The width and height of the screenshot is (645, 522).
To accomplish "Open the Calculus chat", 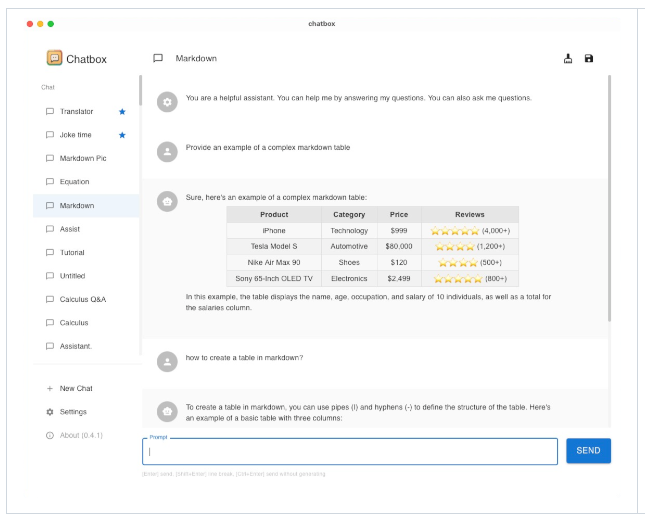I will pos(86,323).
